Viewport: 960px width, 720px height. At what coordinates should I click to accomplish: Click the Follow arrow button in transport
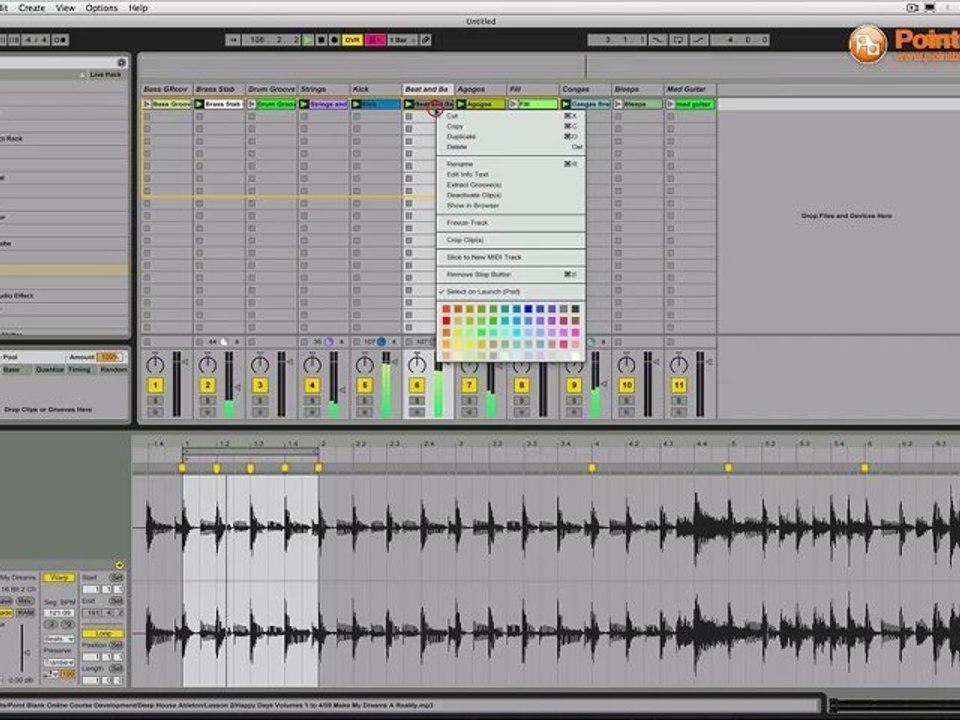point(233,40)
